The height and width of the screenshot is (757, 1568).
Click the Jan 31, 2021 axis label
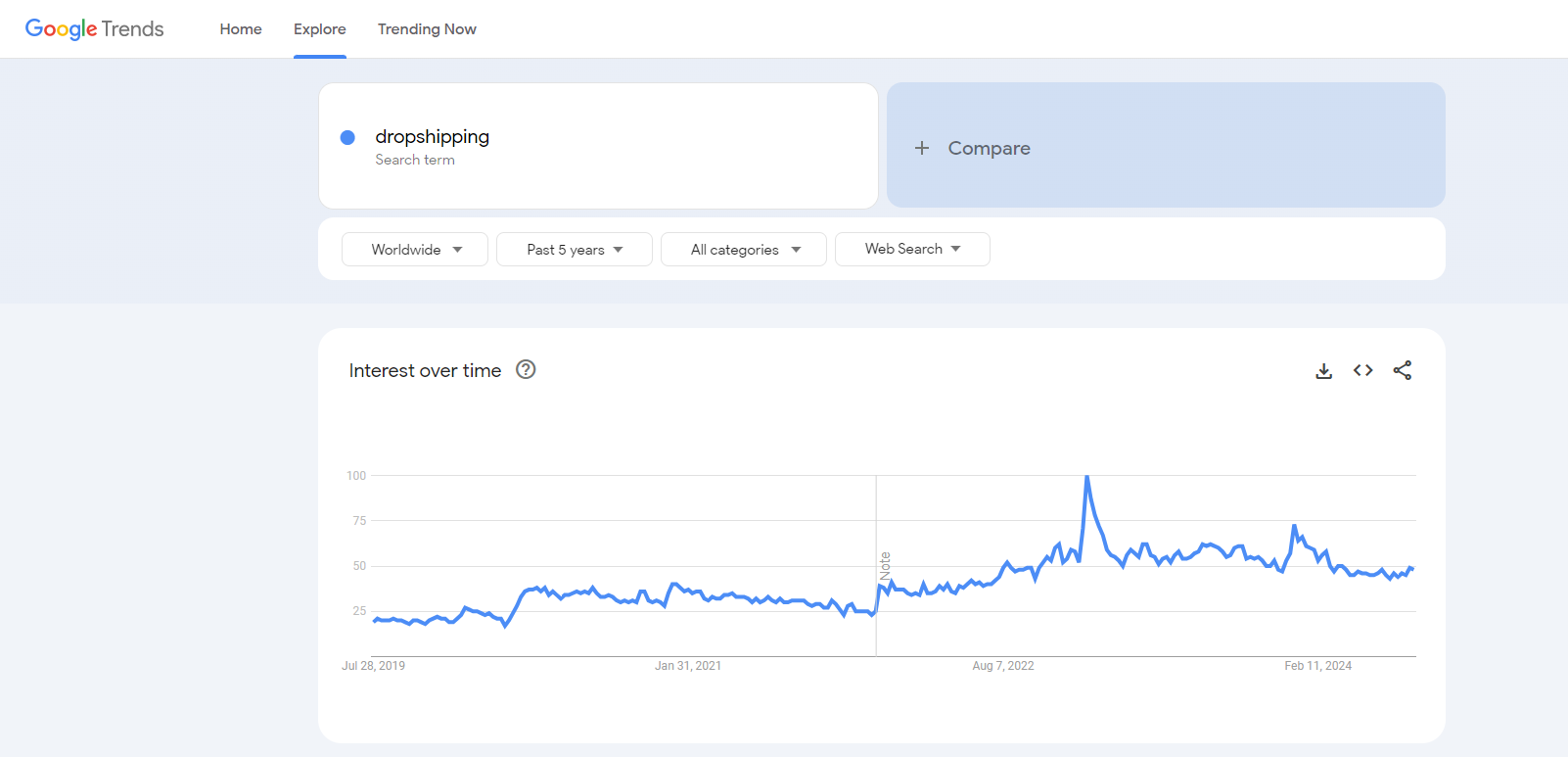click(688, 666)
